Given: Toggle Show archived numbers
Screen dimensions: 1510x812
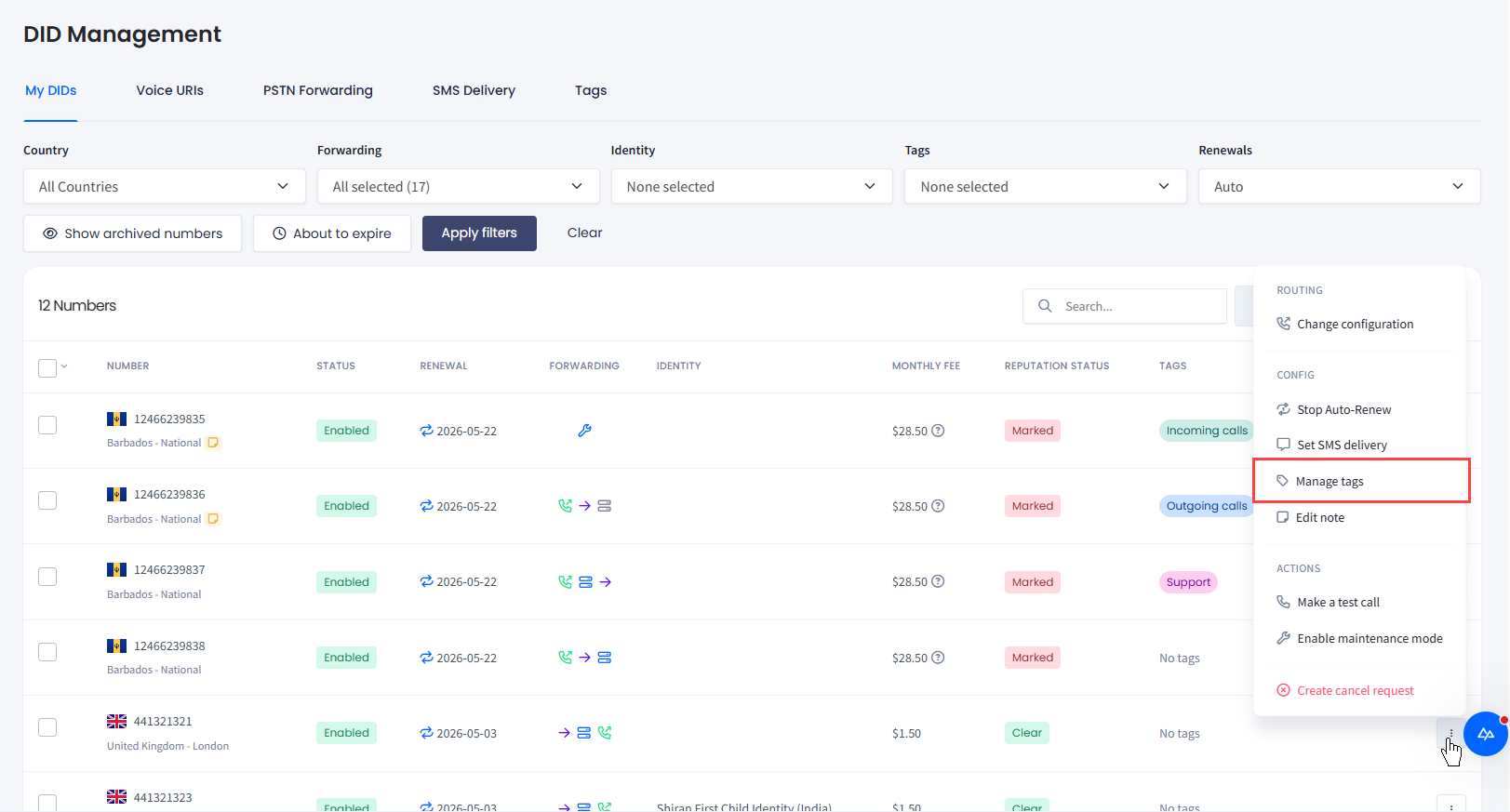Looking at the screenshot, I should coord(132,233).
